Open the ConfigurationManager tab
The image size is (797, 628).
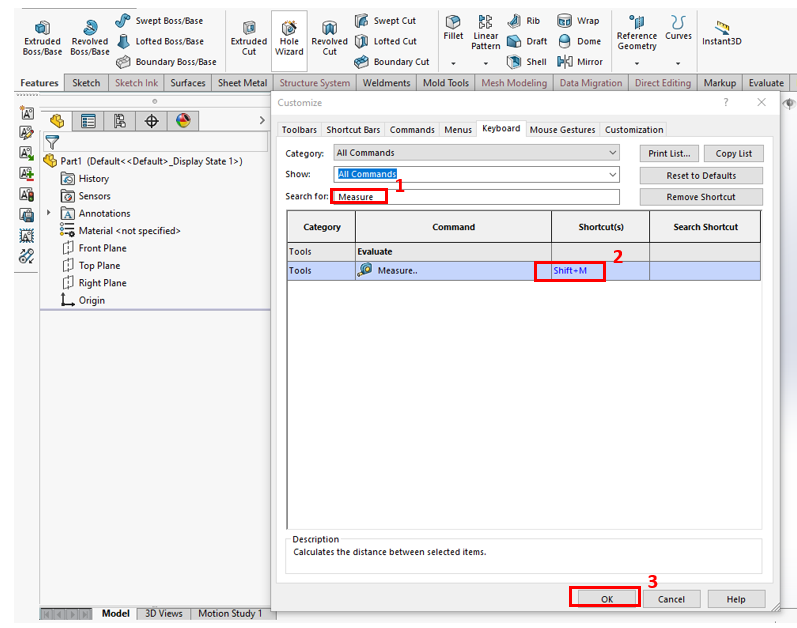coord(120,121)
